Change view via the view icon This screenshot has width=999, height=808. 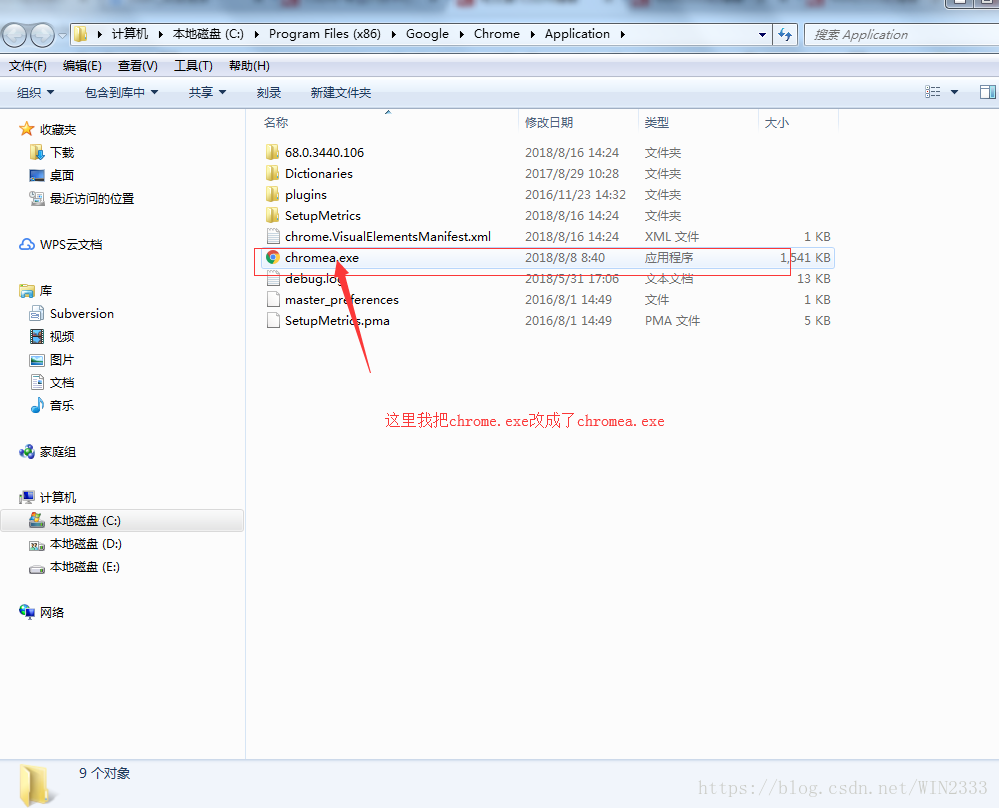point(933,92)
